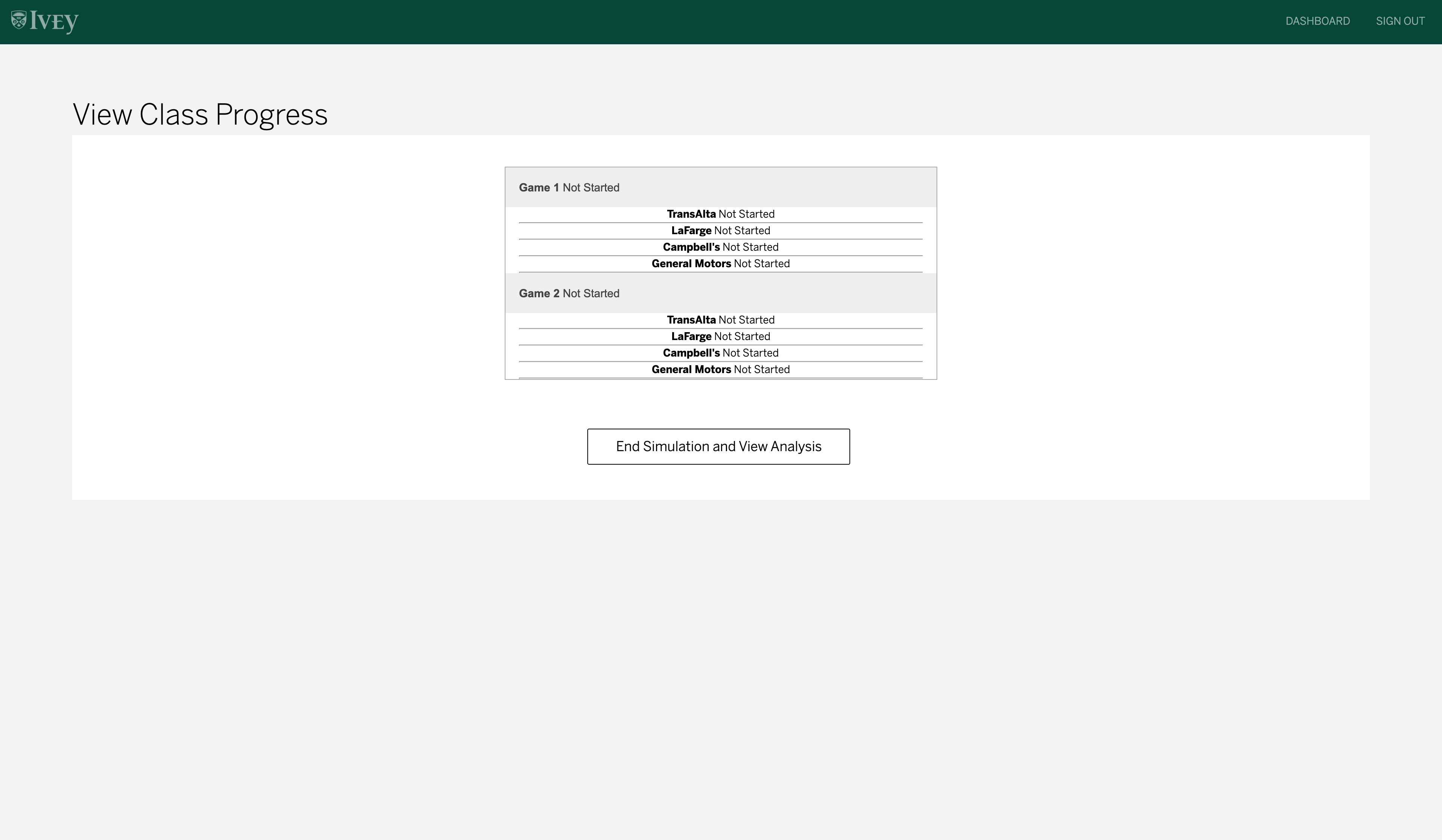Click the Ivey shield logo icon
Screen dimensions: 1442x840
click(x=19, y=20)
